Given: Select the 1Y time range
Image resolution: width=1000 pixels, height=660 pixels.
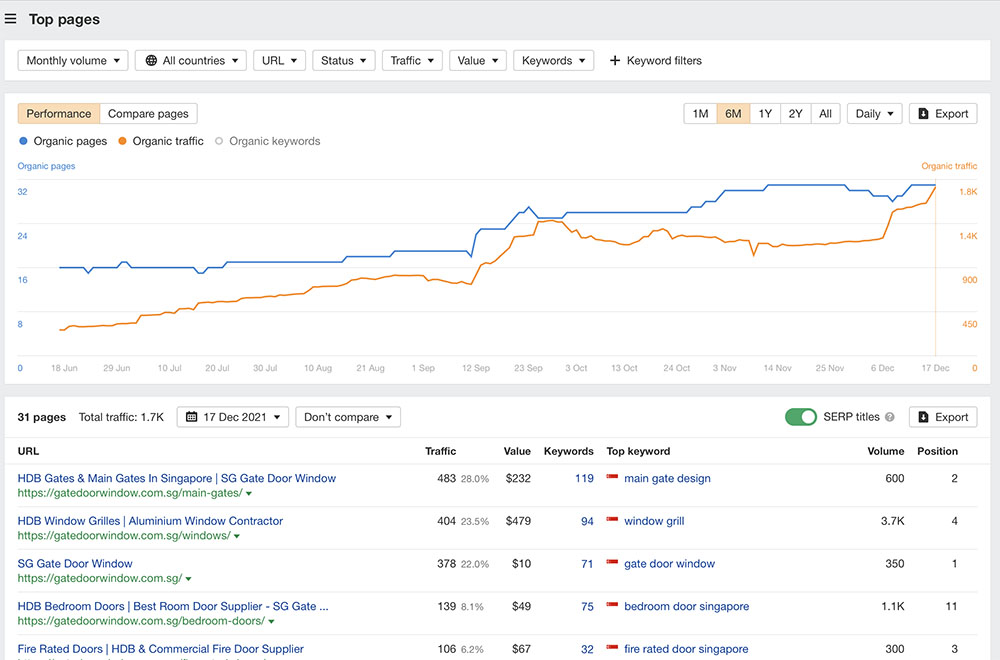Looking at the screenshot, I should (x=765, y=114).
